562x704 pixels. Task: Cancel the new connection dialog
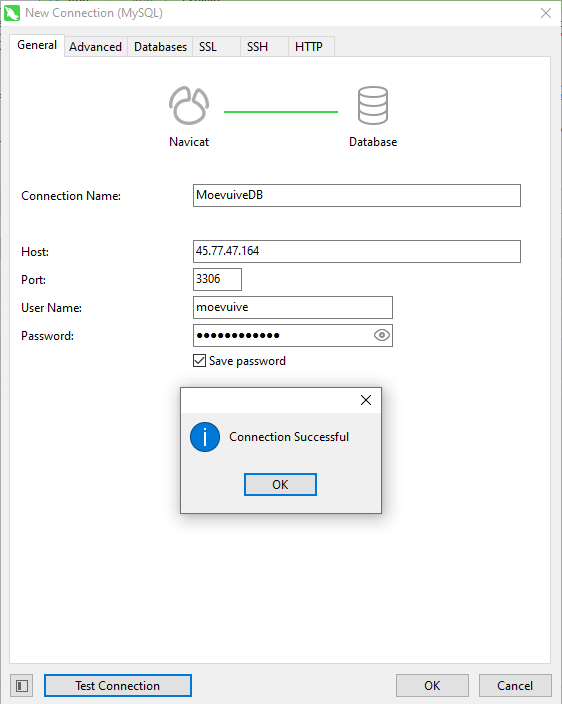(x=515, y=686)
